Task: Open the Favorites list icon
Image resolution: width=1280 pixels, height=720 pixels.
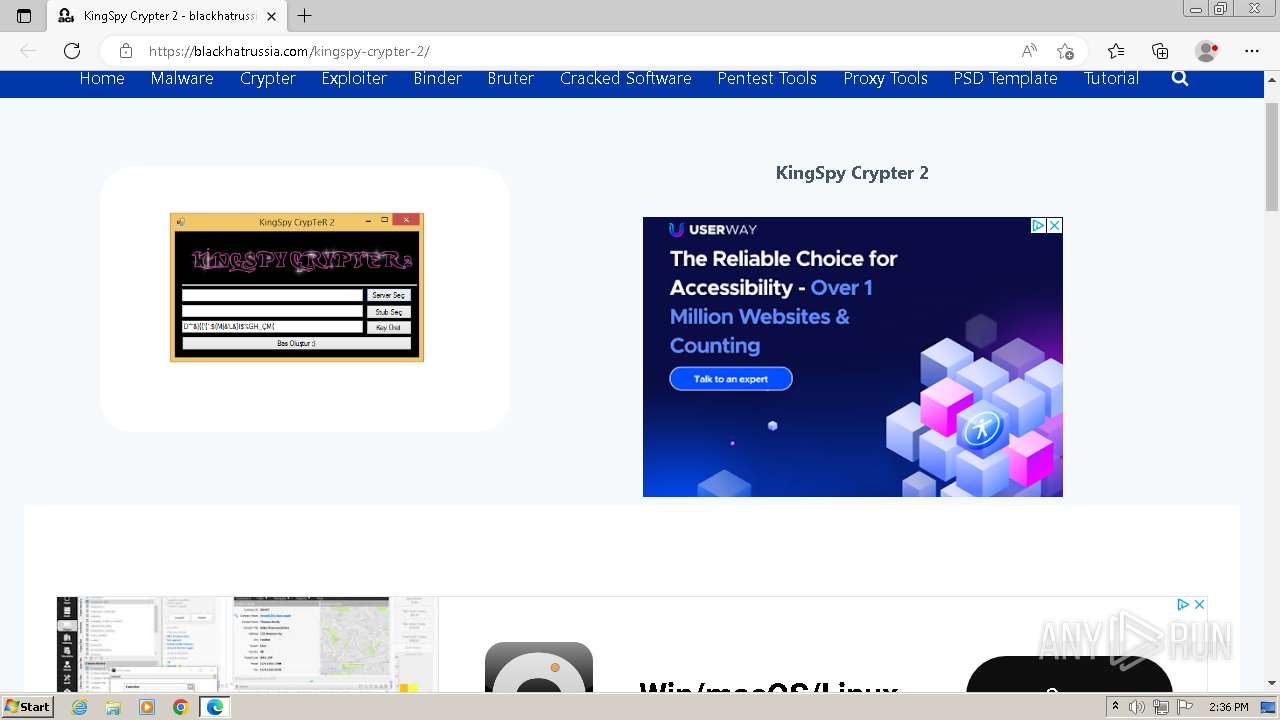Action: coord(1116,51)
